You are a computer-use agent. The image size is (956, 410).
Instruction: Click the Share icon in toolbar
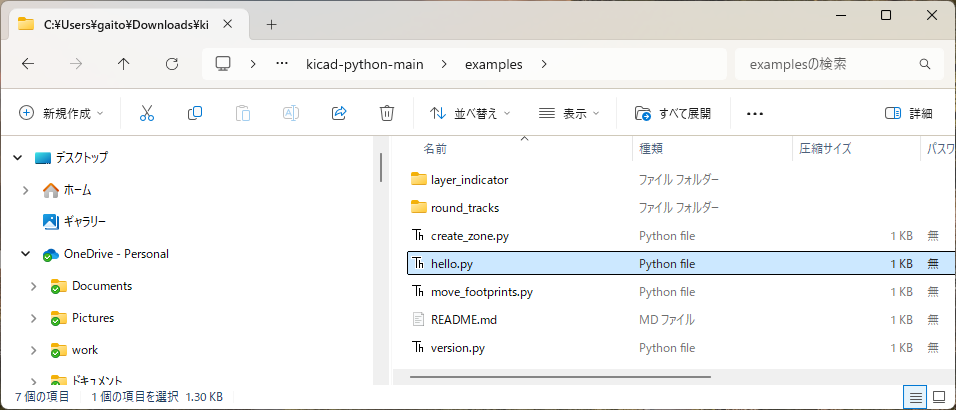(x=339, y=113)
